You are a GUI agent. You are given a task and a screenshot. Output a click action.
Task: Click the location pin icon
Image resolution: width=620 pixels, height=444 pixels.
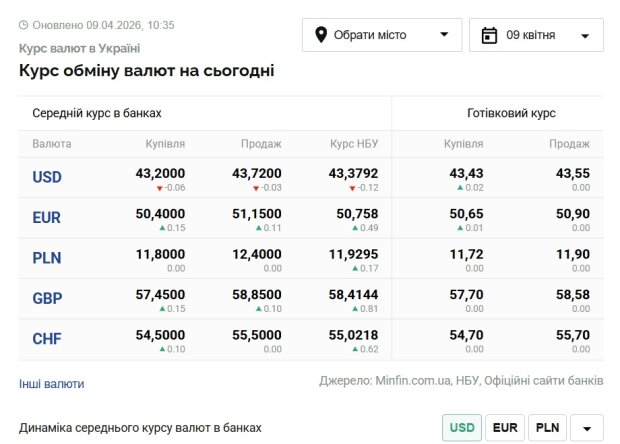pos(322,35)
